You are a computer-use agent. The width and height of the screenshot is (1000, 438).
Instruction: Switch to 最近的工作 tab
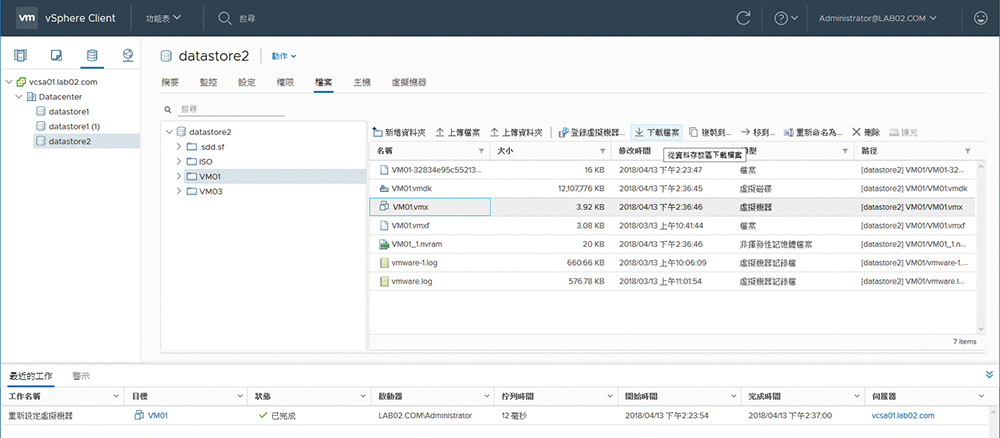click(31, 376)
